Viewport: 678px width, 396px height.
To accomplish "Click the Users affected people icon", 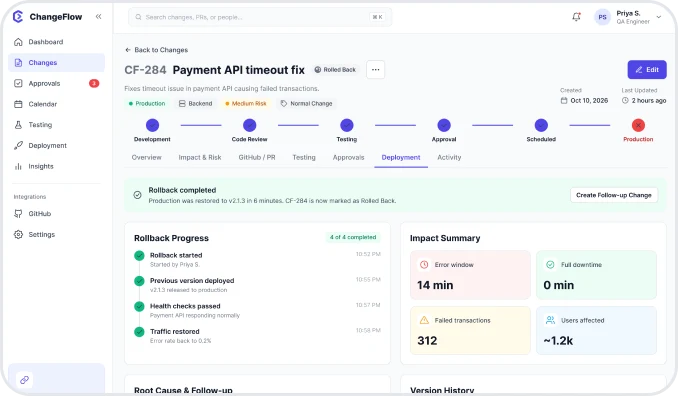I will coord(550,320).
